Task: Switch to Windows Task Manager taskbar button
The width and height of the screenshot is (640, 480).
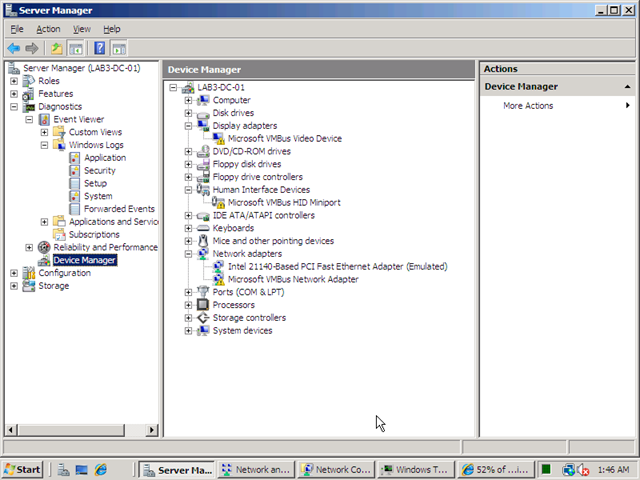Action: tap(416, 470)
